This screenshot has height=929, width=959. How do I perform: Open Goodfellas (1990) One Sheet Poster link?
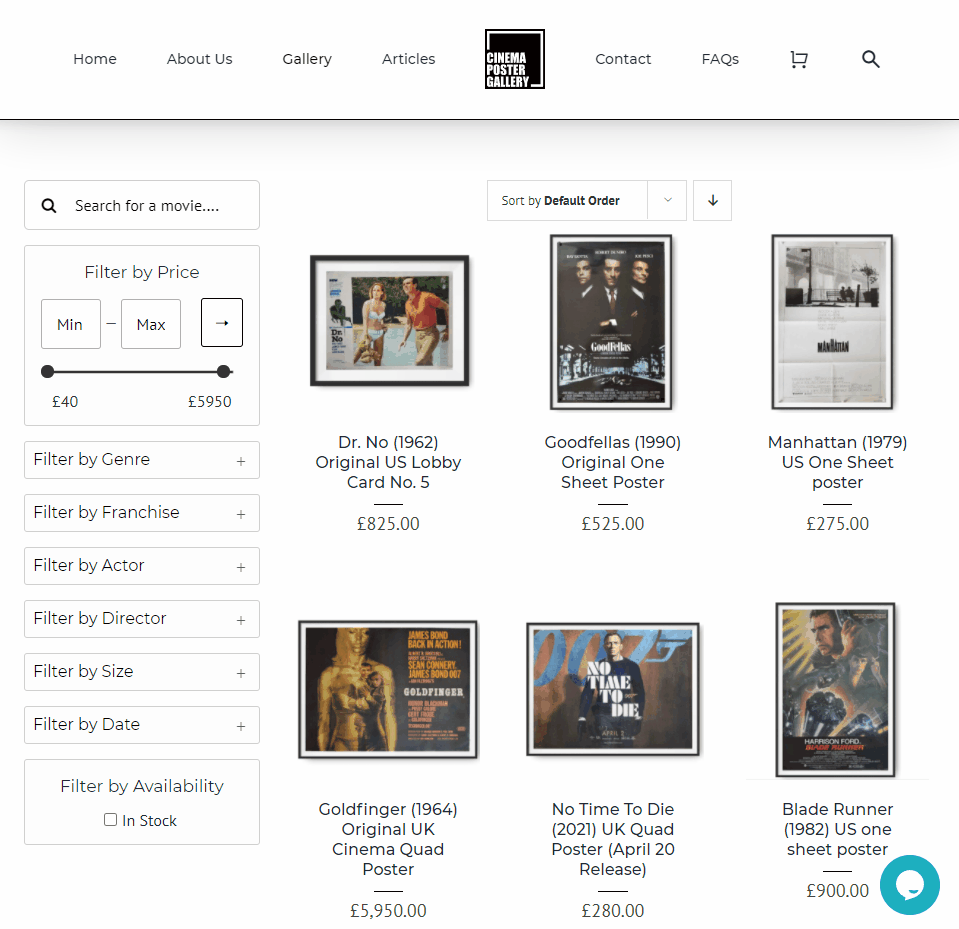click(x=613, y=462)
